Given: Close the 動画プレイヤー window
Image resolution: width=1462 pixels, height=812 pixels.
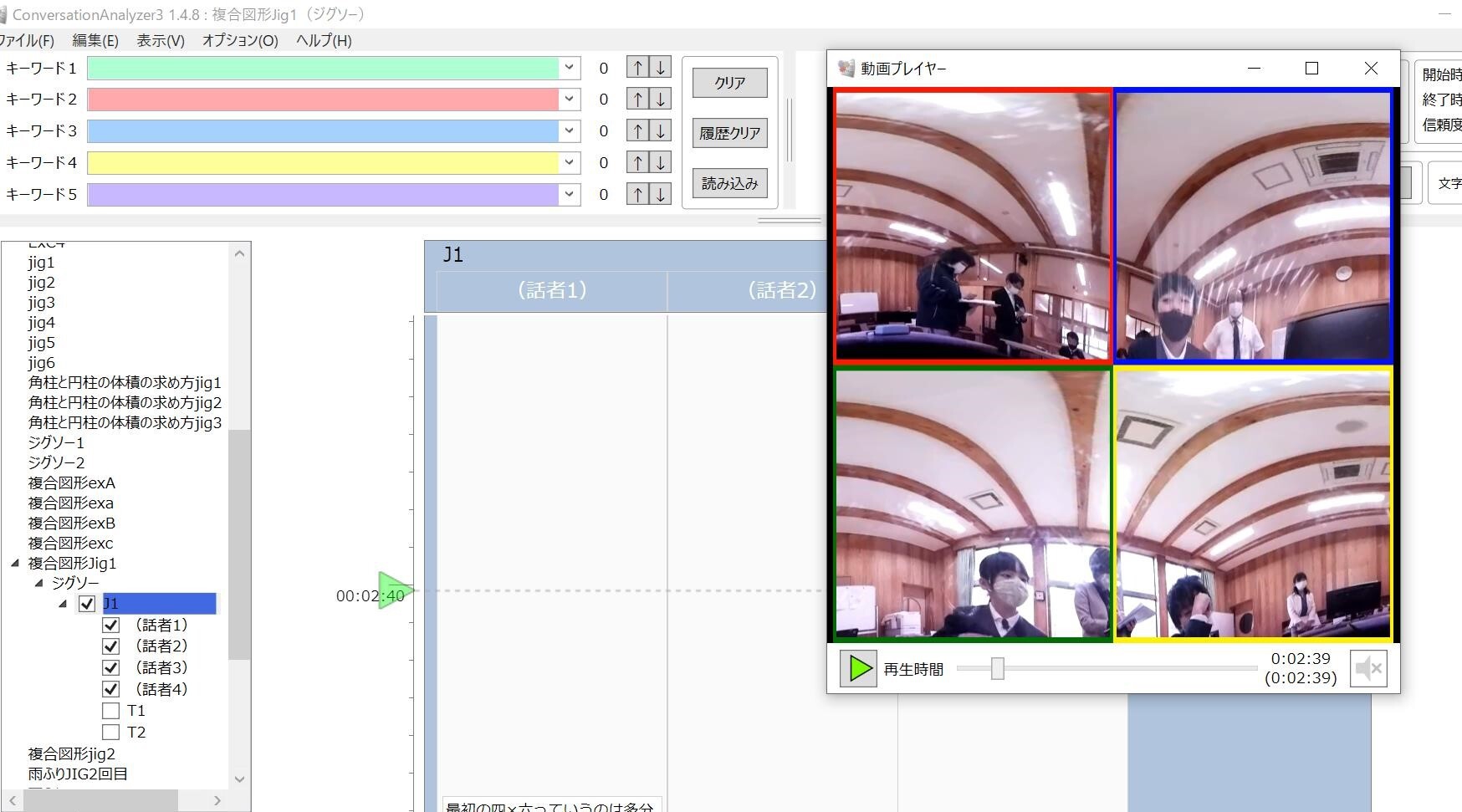Looking at the screenshot, I should pos(1371,69).
